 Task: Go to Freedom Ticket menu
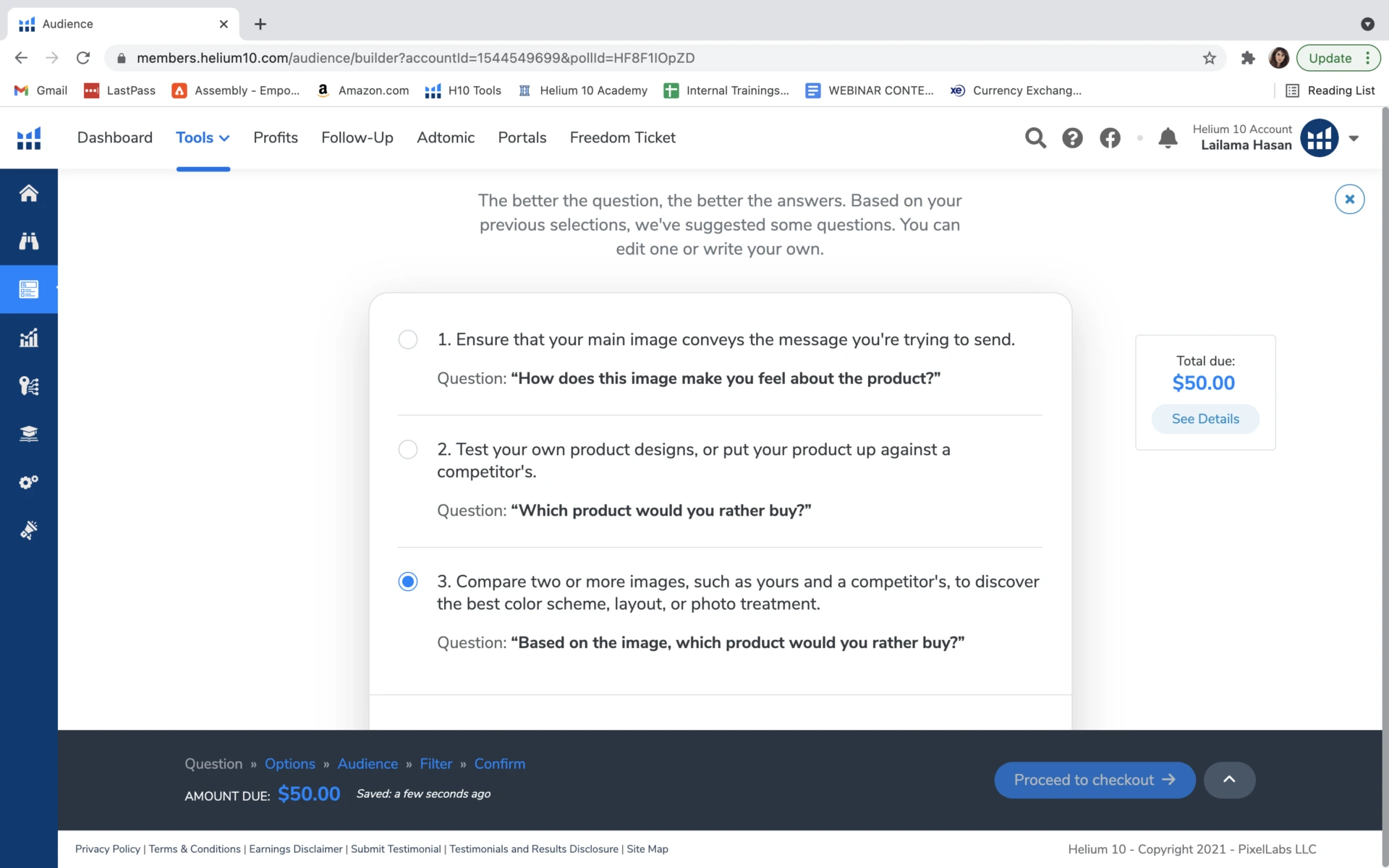[622, 137]
